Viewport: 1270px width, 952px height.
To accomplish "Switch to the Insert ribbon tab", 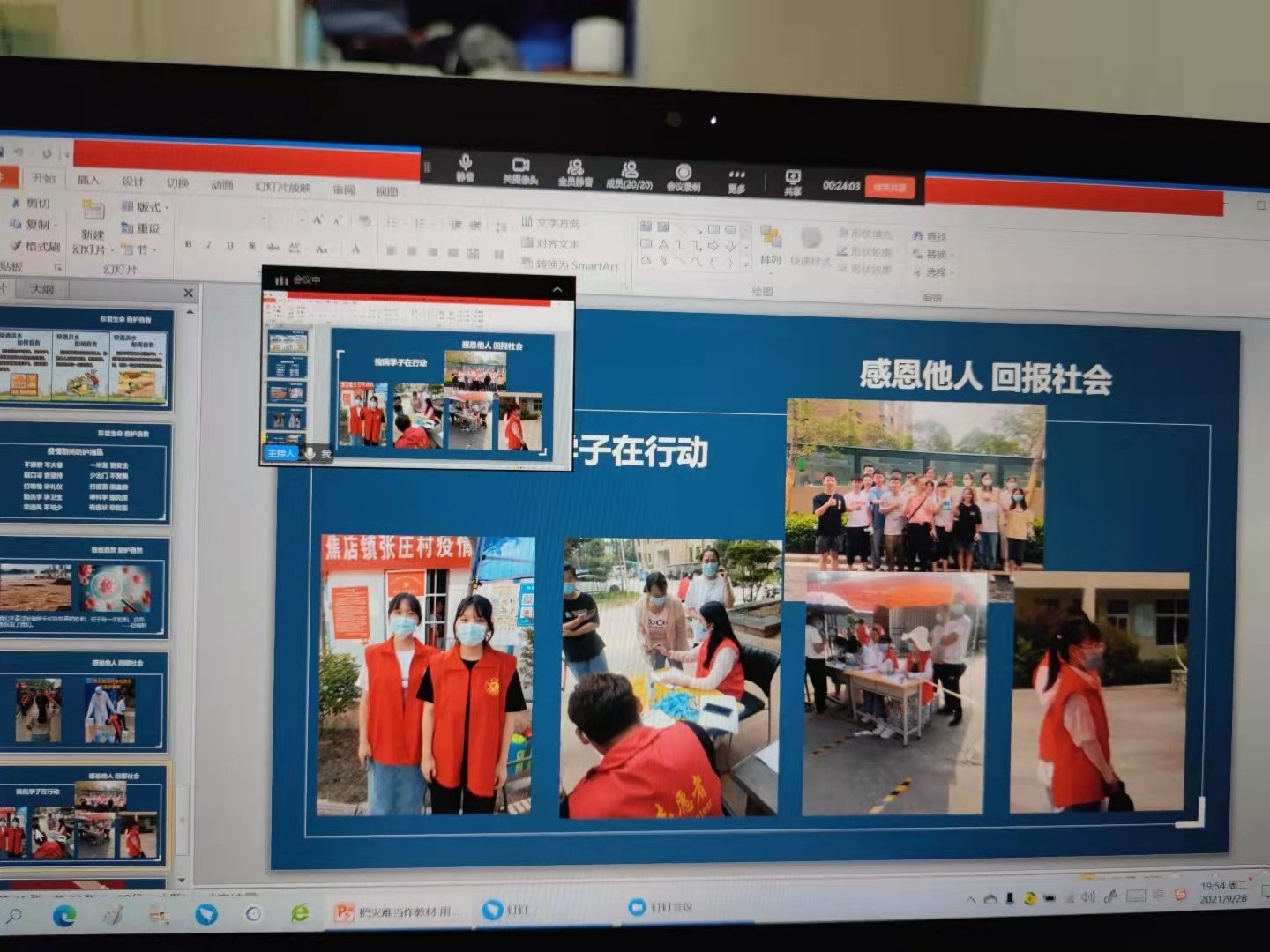I will tap(88, 181).
